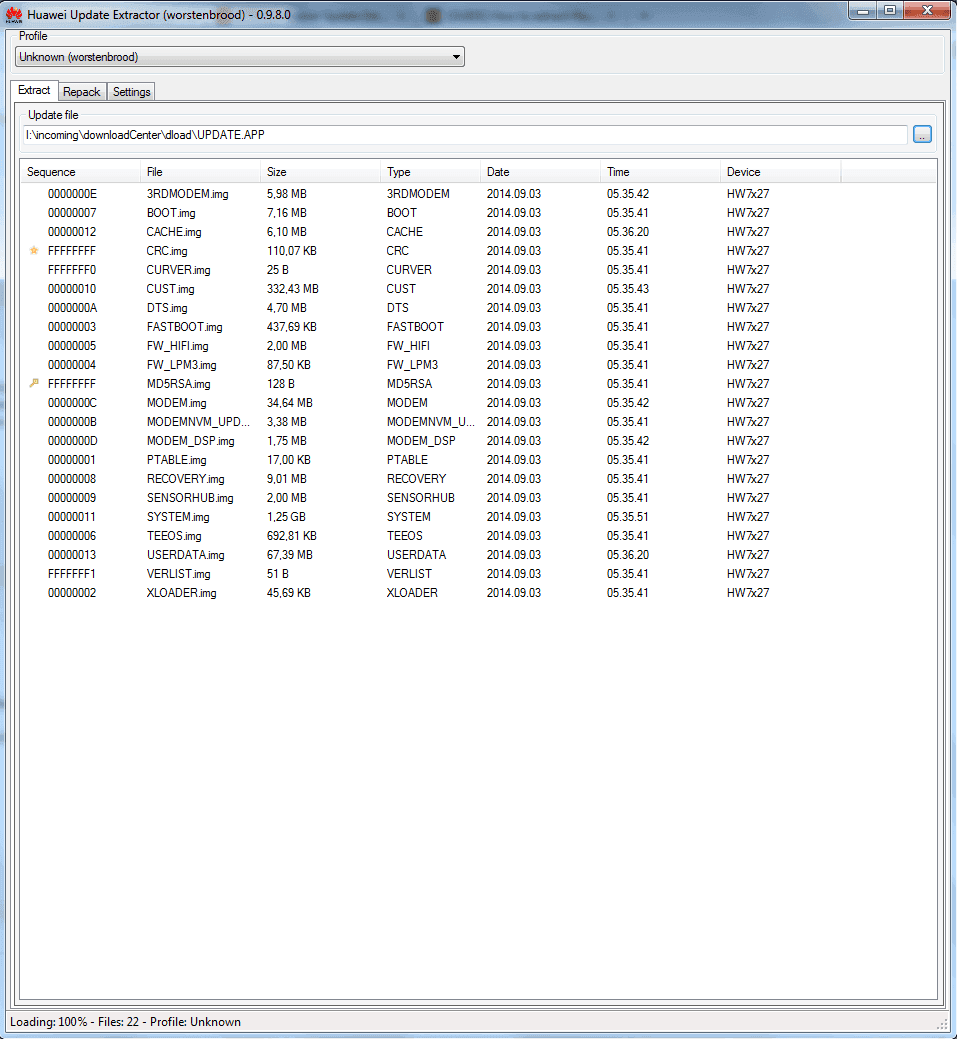Screen dimensions: 957x1039
Task: Click the browse button for update file
Action: [x=922, y=135]
